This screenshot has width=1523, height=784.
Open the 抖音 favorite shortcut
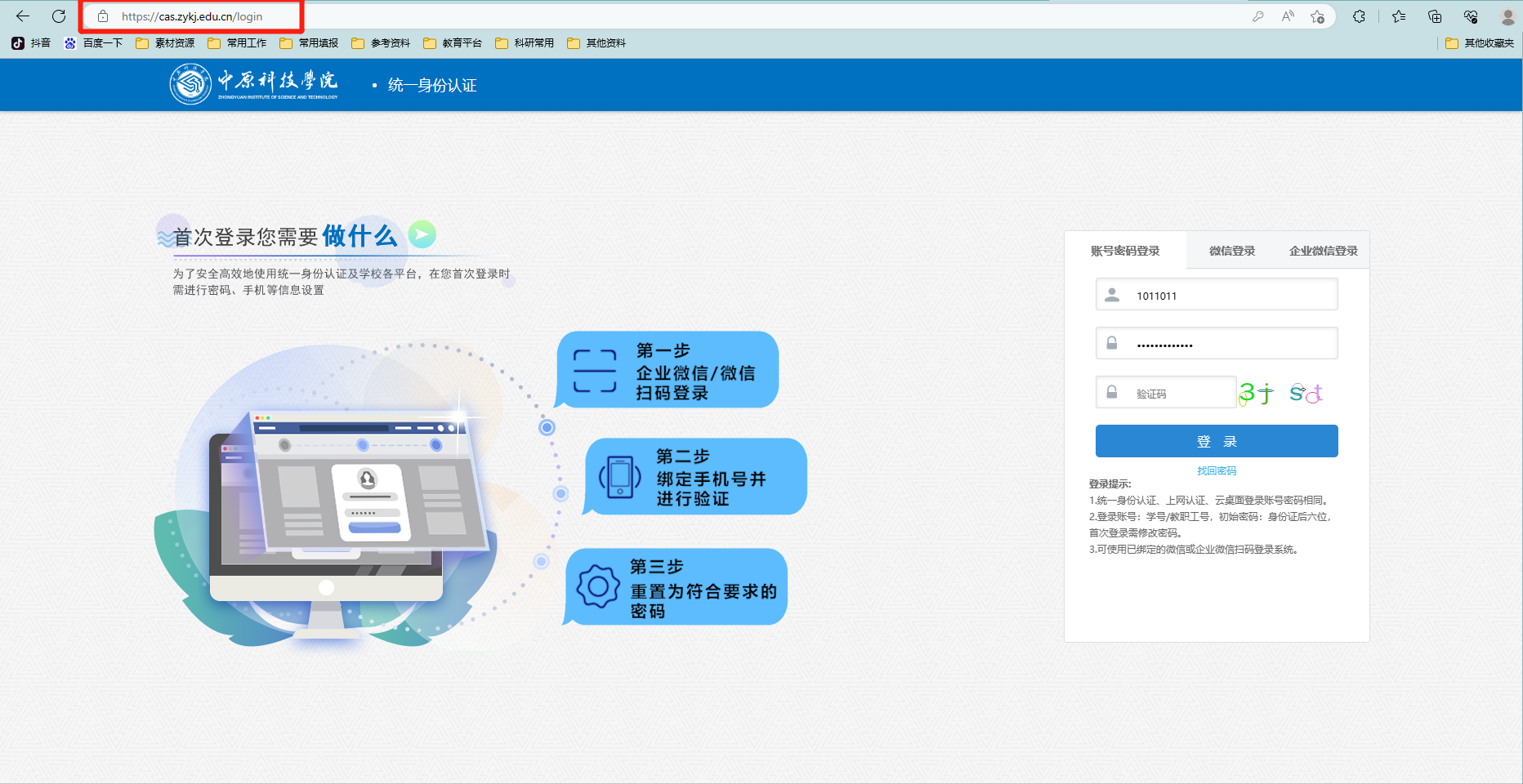(x=36, y=42)
